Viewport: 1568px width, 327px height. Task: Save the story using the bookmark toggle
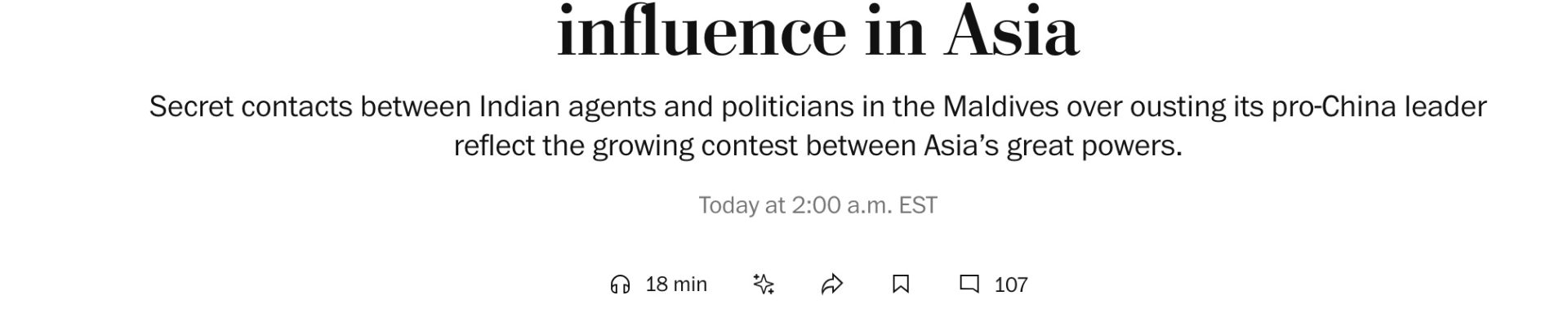click(x=901, y=284)
